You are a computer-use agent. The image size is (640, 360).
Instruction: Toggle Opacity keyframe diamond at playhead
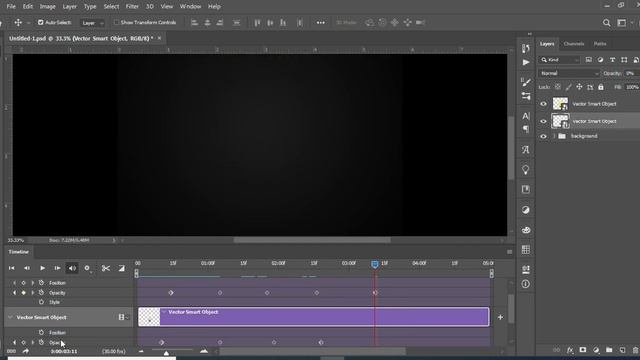[23, 293]
